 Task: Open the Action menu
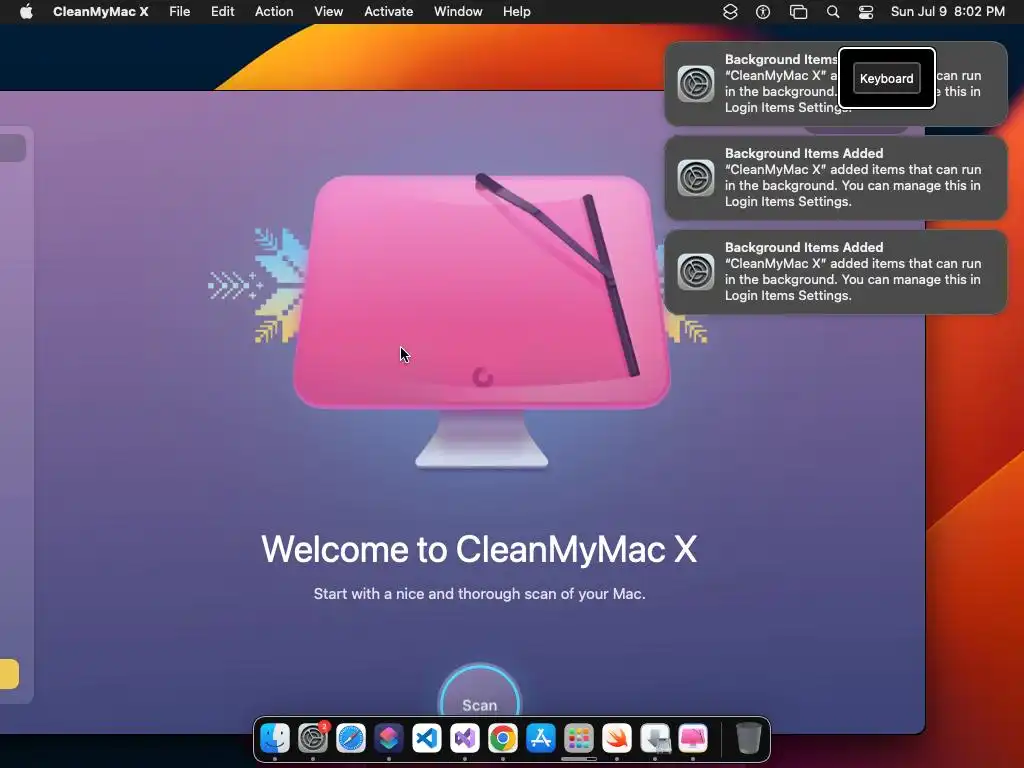click(x=274, y=12)
